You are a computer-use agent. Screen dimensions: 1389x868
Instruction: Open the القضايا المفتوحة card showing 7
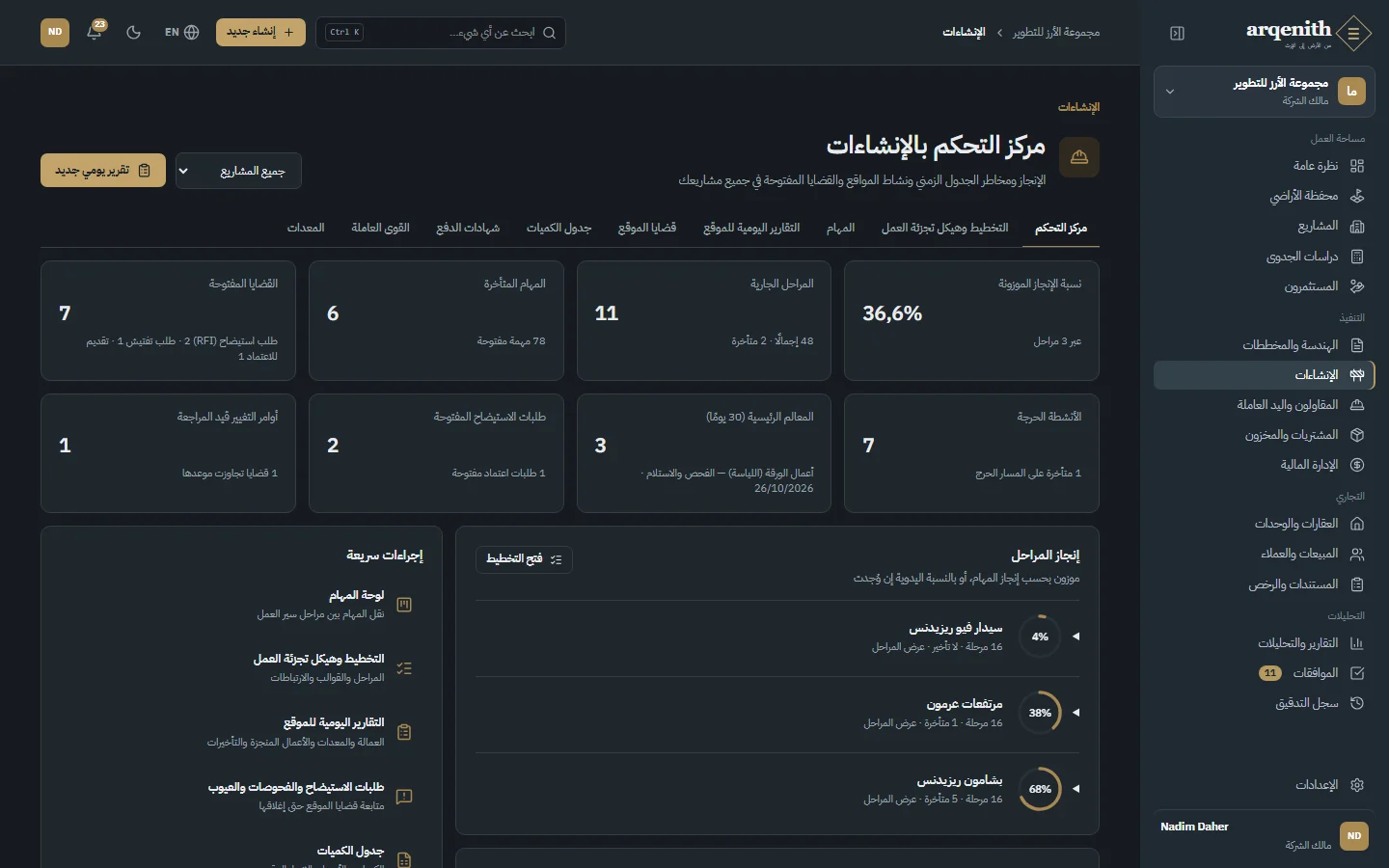[x=169, y=321]
